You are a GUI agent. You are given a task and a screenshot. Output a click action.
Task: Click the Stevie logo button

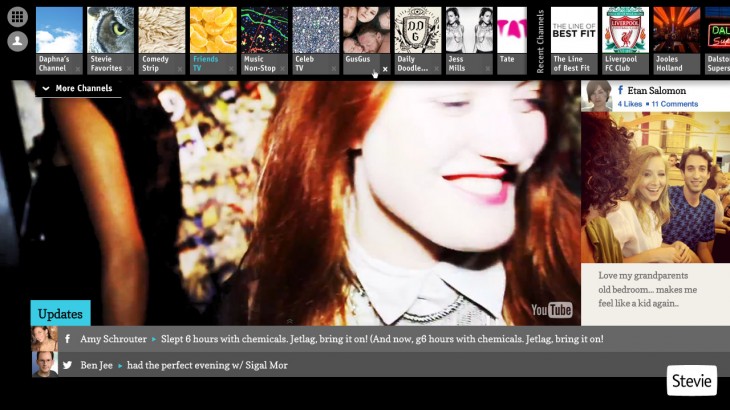click(x=692, y=381)
